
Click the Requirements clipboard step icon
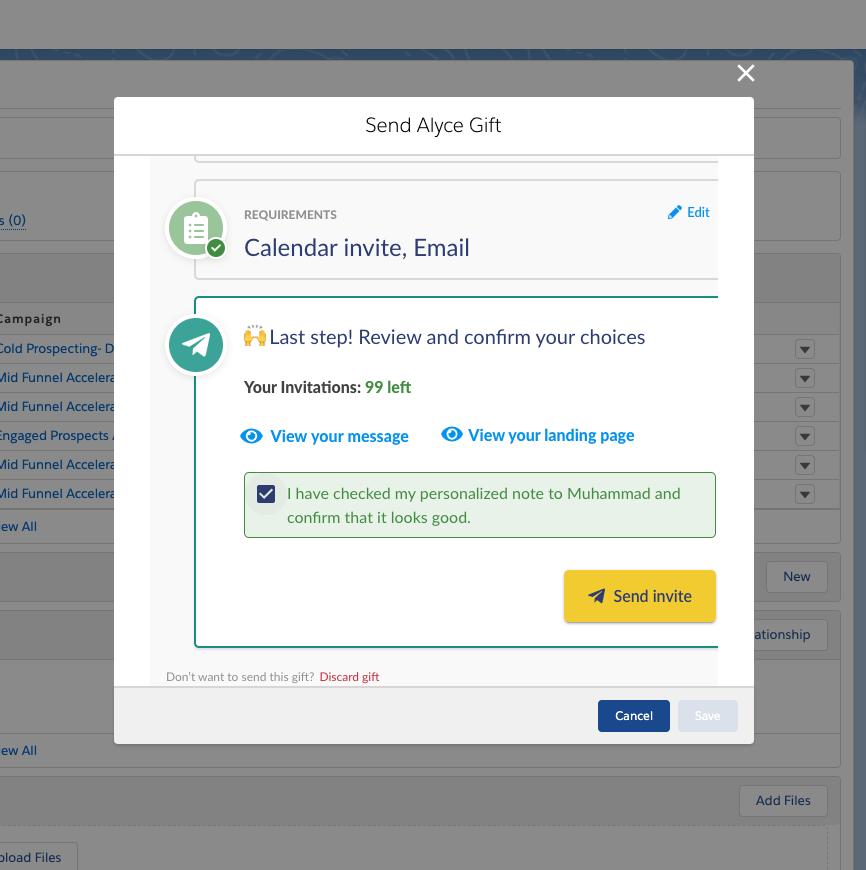(x=196, y=227)
